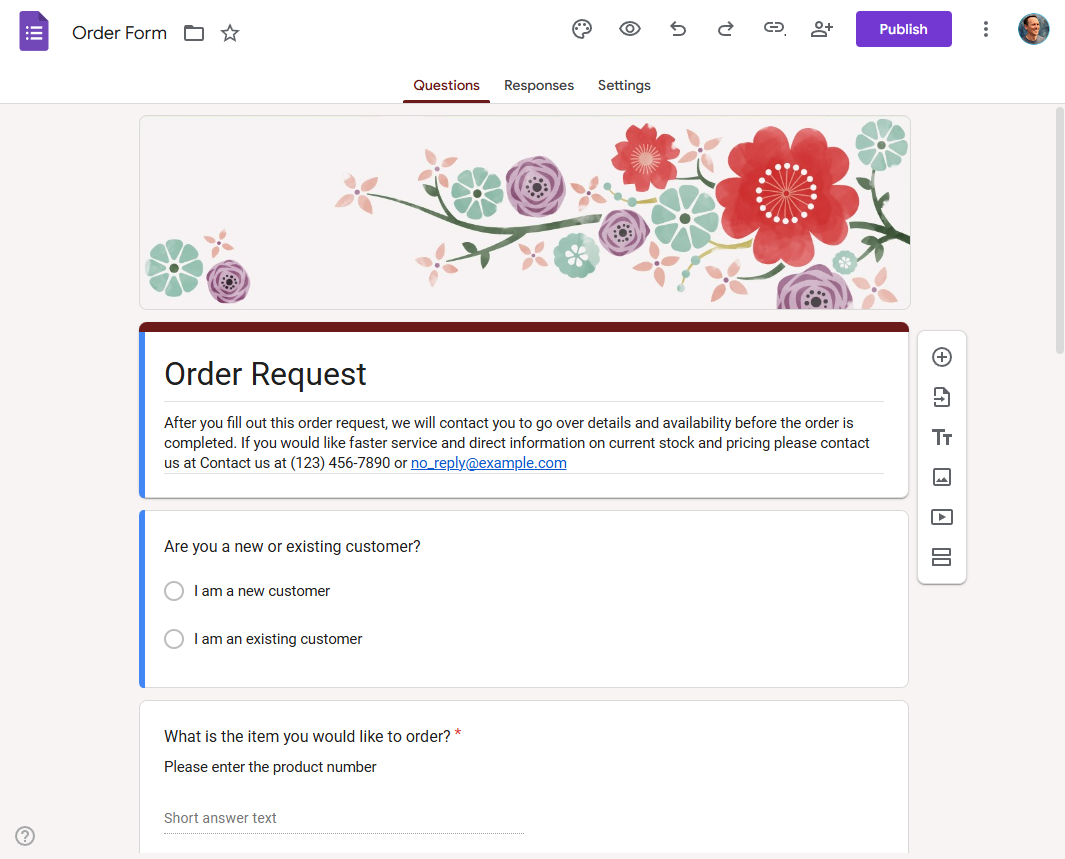The image size is (1065, 859).
Task: Add a video to the form
Action: coord(941,517)
